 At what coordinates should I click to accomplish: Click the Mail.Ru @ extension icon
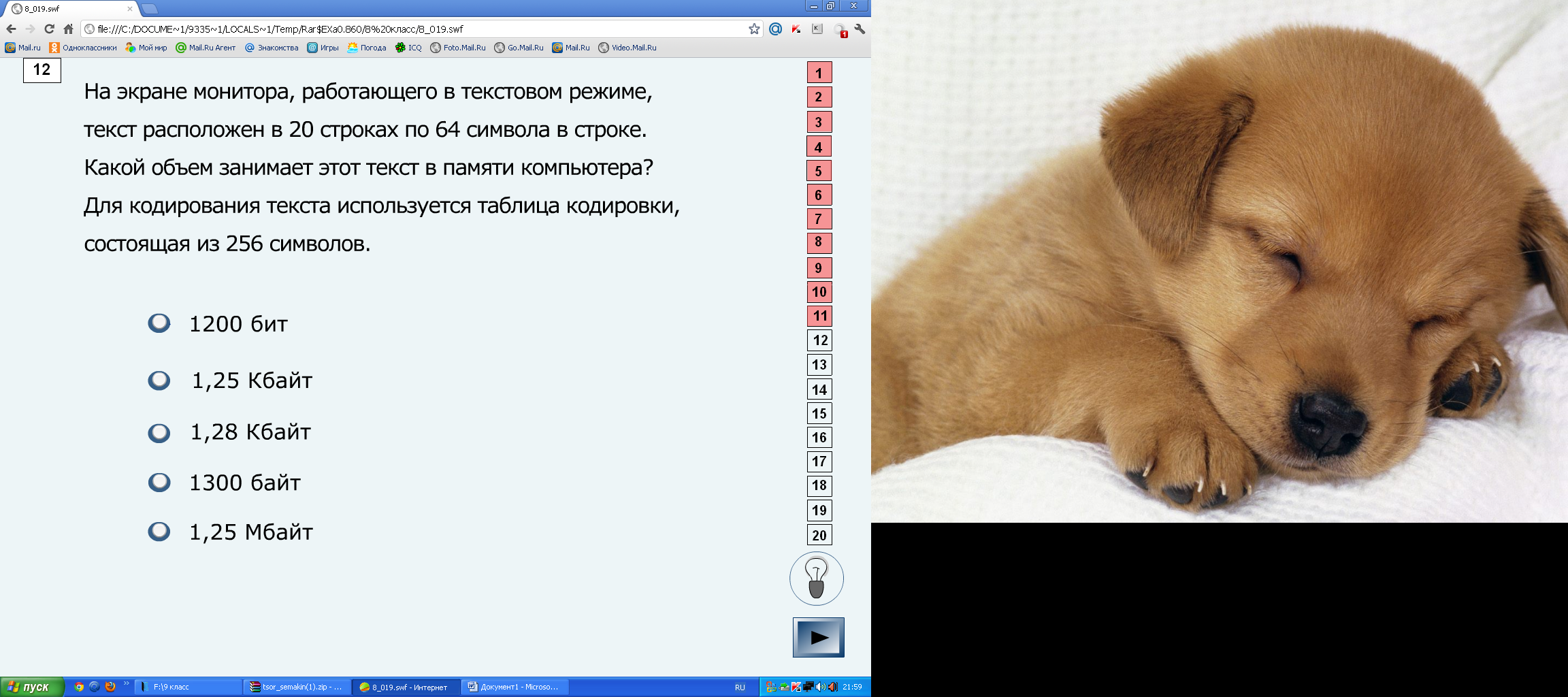pos(775,29)
